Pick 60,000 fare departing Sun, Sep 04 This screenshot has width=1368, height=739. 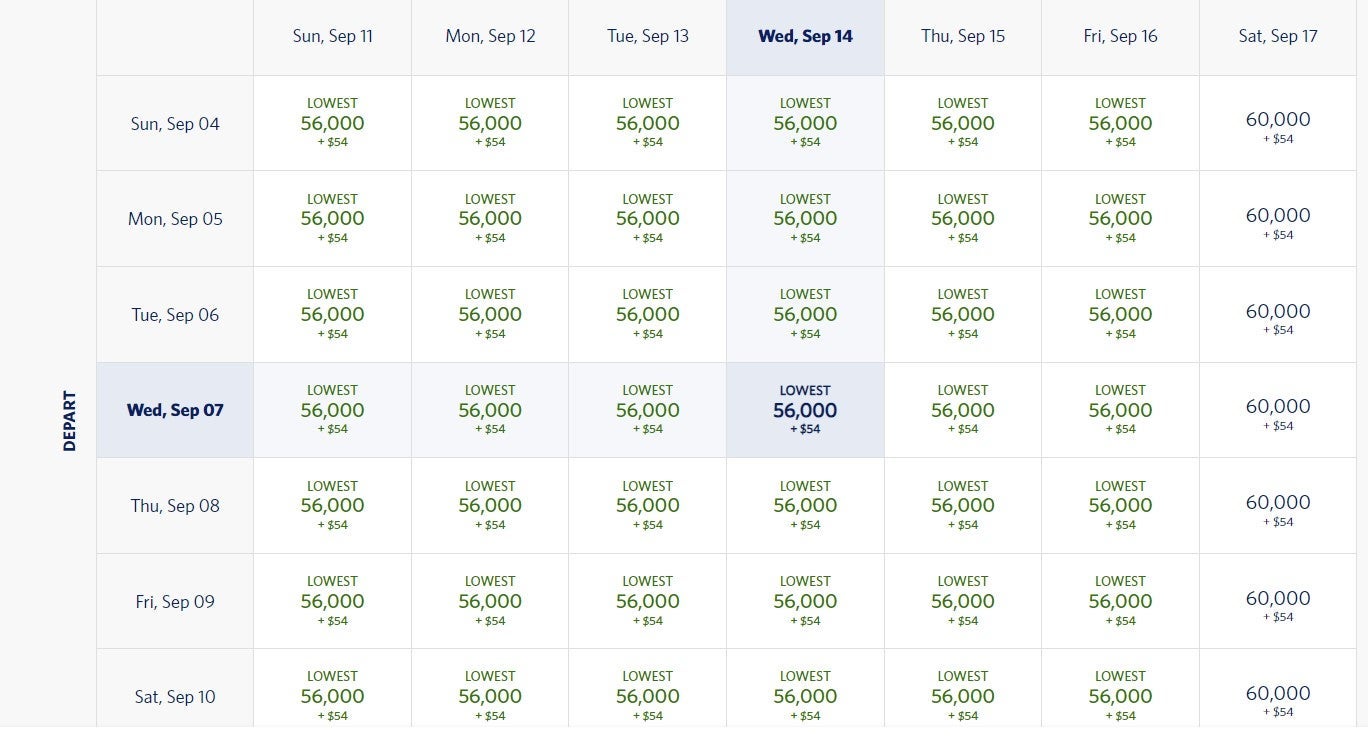pyautogui.click(x=1278, y=123)
